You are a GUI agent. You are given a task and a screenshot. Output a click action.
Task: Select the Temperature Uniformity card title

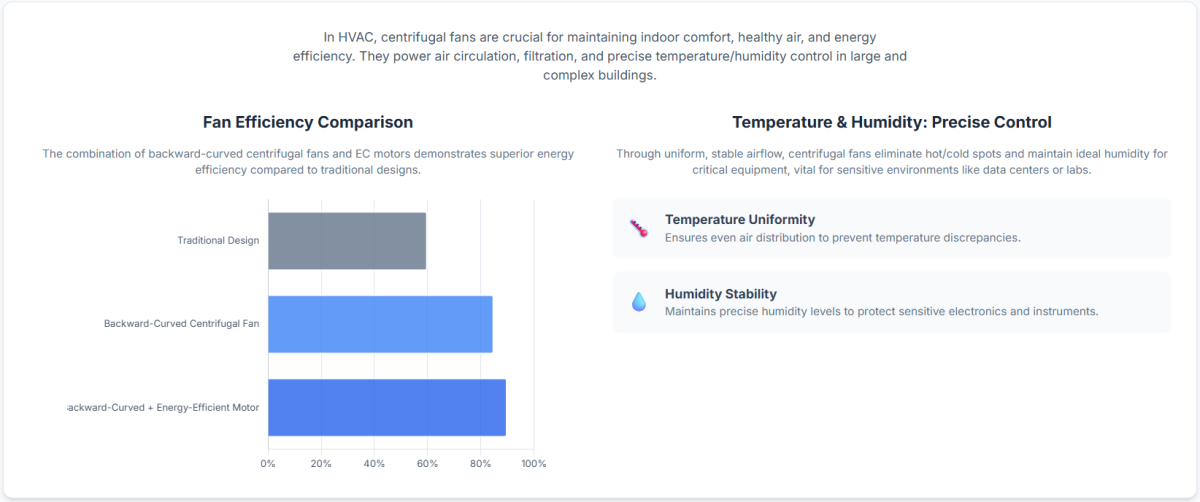pos(740,220)
